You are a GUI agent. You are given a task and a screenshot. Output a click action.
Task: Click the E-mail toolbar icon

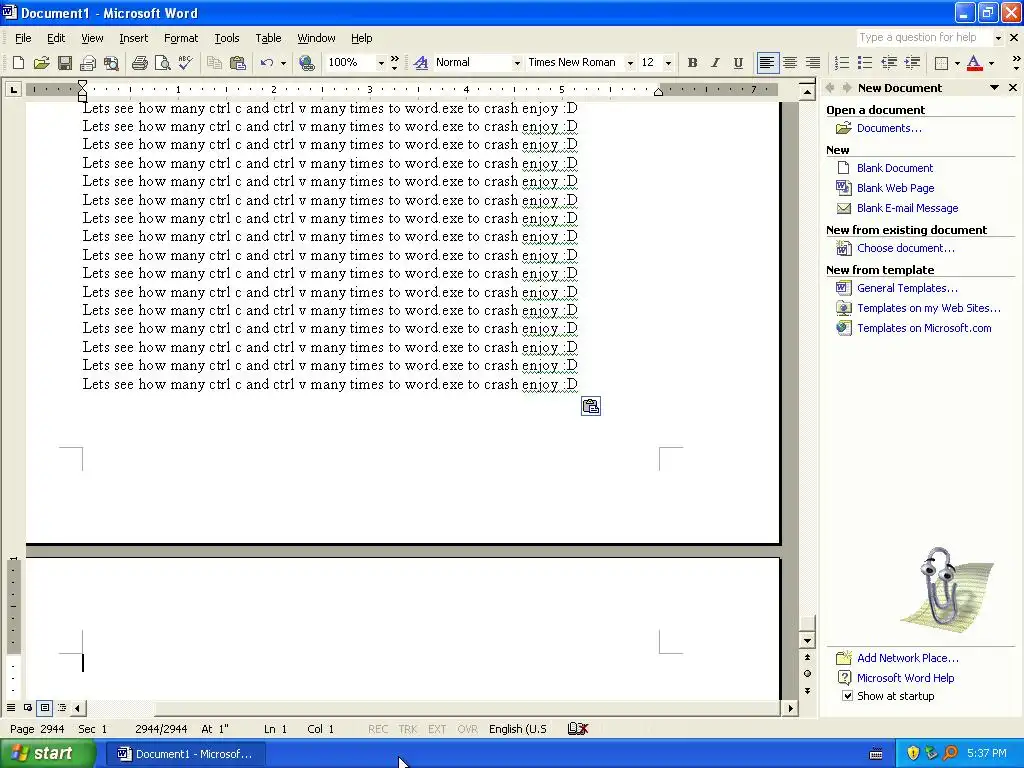(x=88, y=63)
